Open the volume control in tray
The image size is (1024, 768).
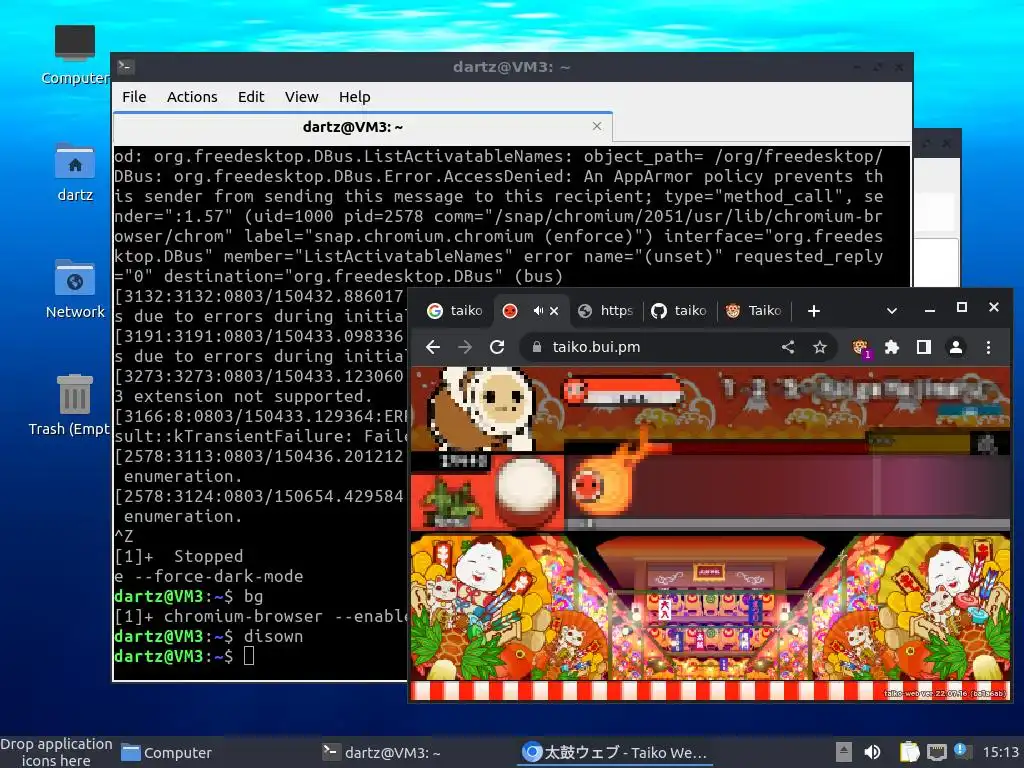click(872, 753)
